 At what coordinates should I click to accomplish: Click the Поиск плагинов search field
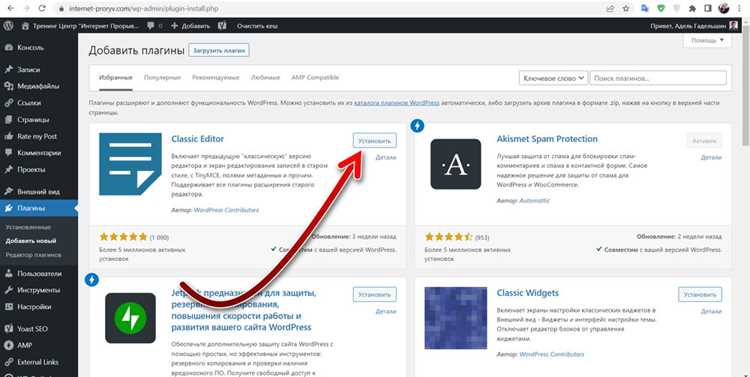658,78
